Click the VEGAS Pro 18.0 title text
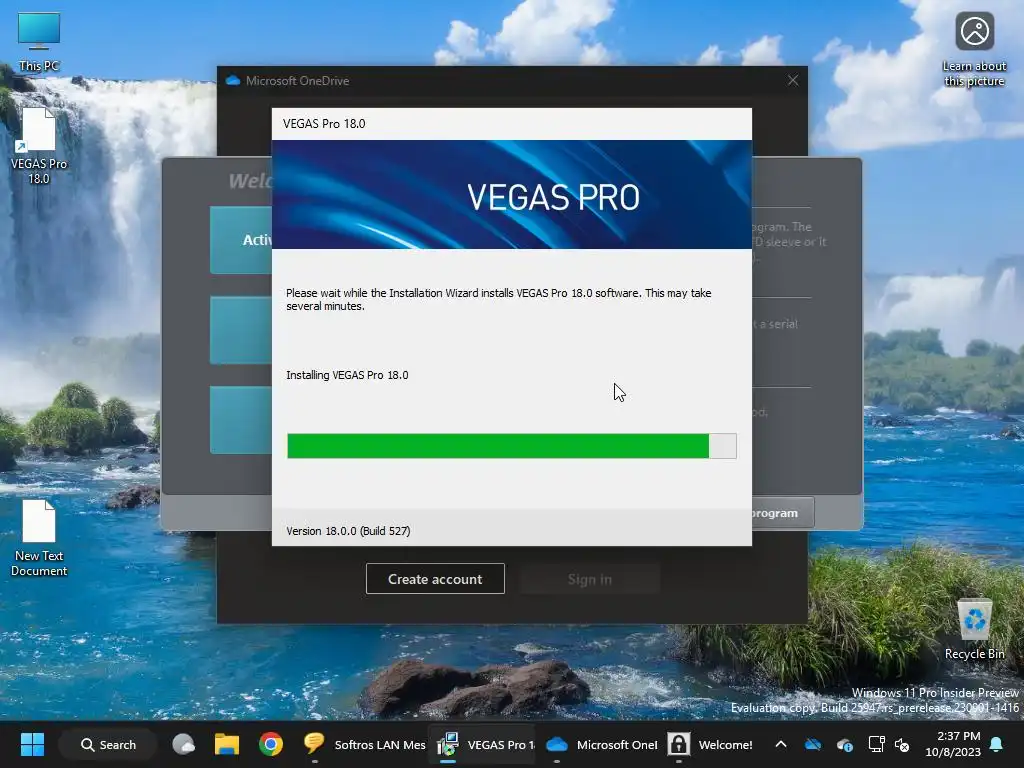1024x768 pixels. pos(324,123)
